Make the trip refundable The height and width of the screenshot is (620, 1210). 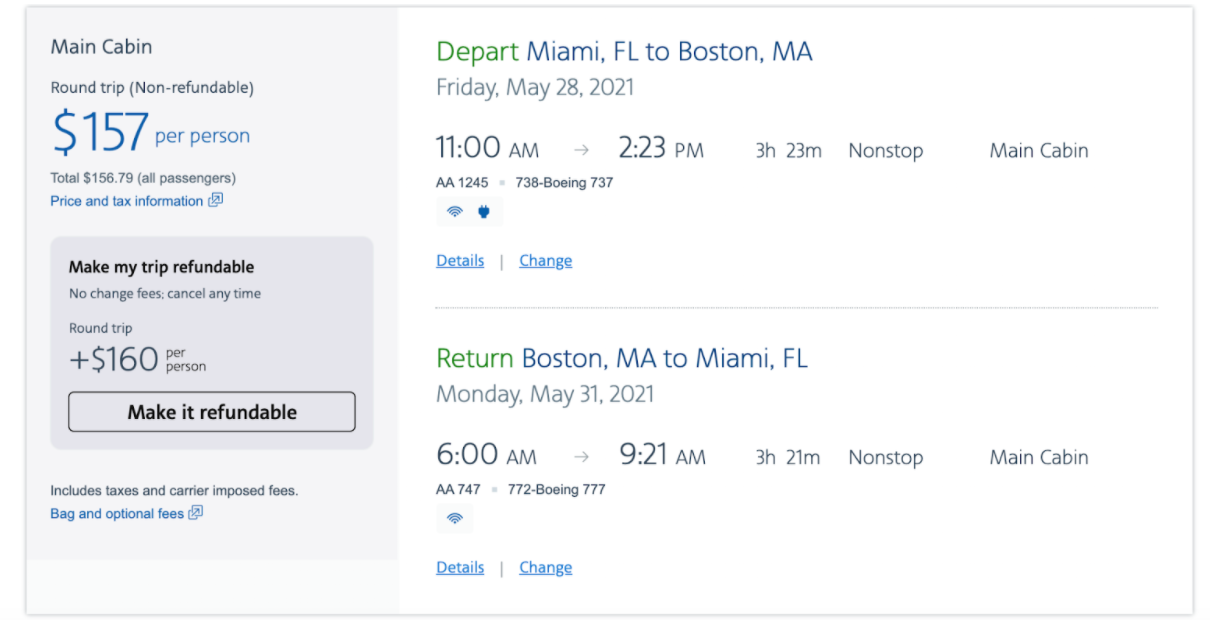pos(212,412)
